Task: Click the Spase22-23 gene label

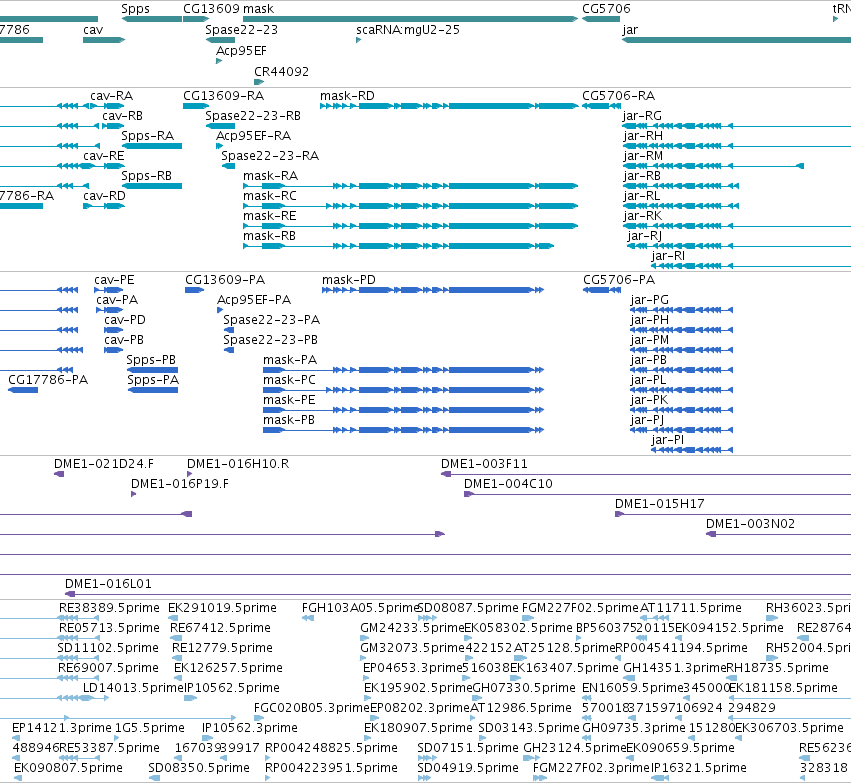Action: [242, 30]
